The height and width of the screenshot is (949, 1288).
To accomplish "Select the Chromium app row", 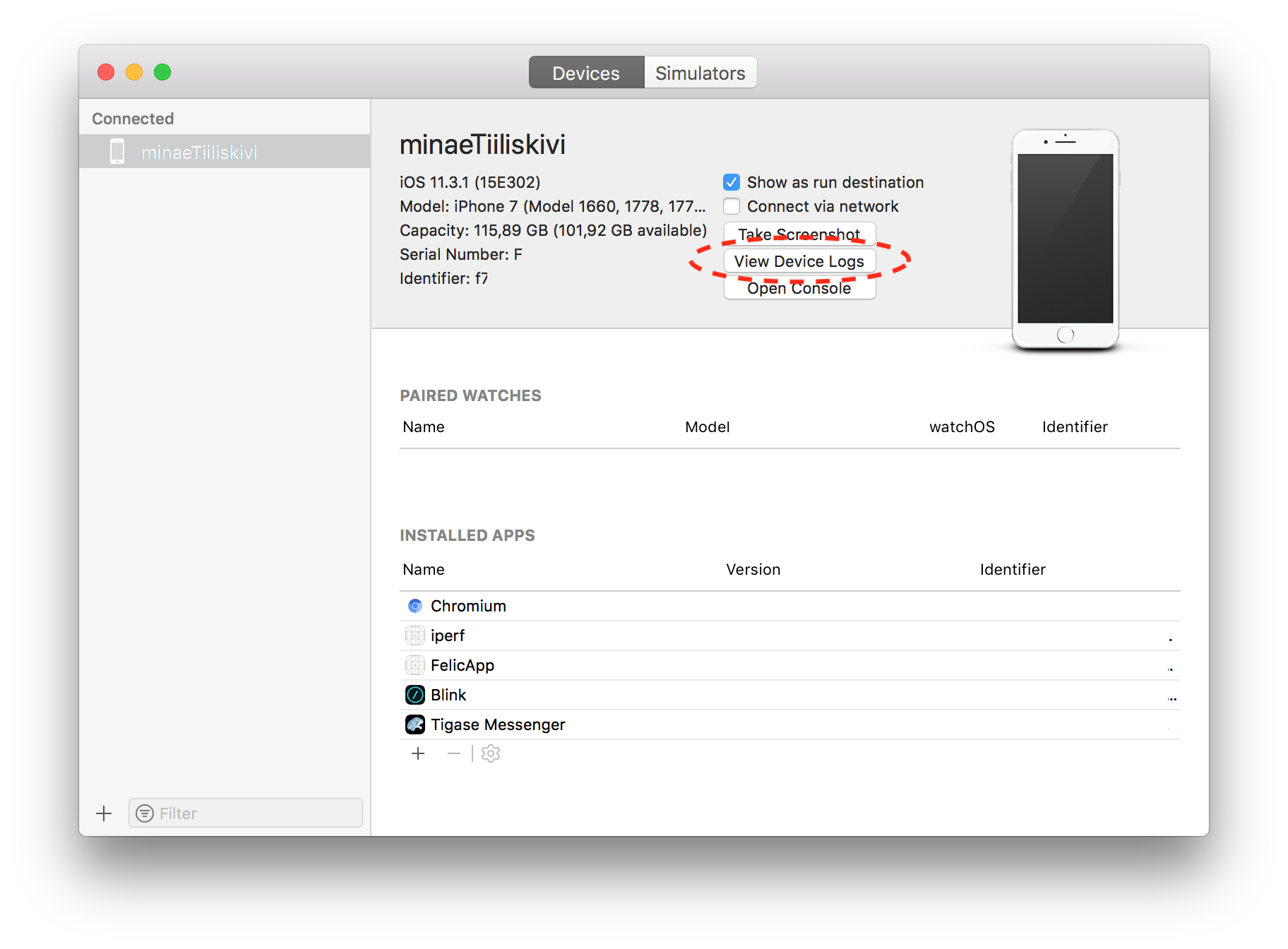I will tap(790, 606).
